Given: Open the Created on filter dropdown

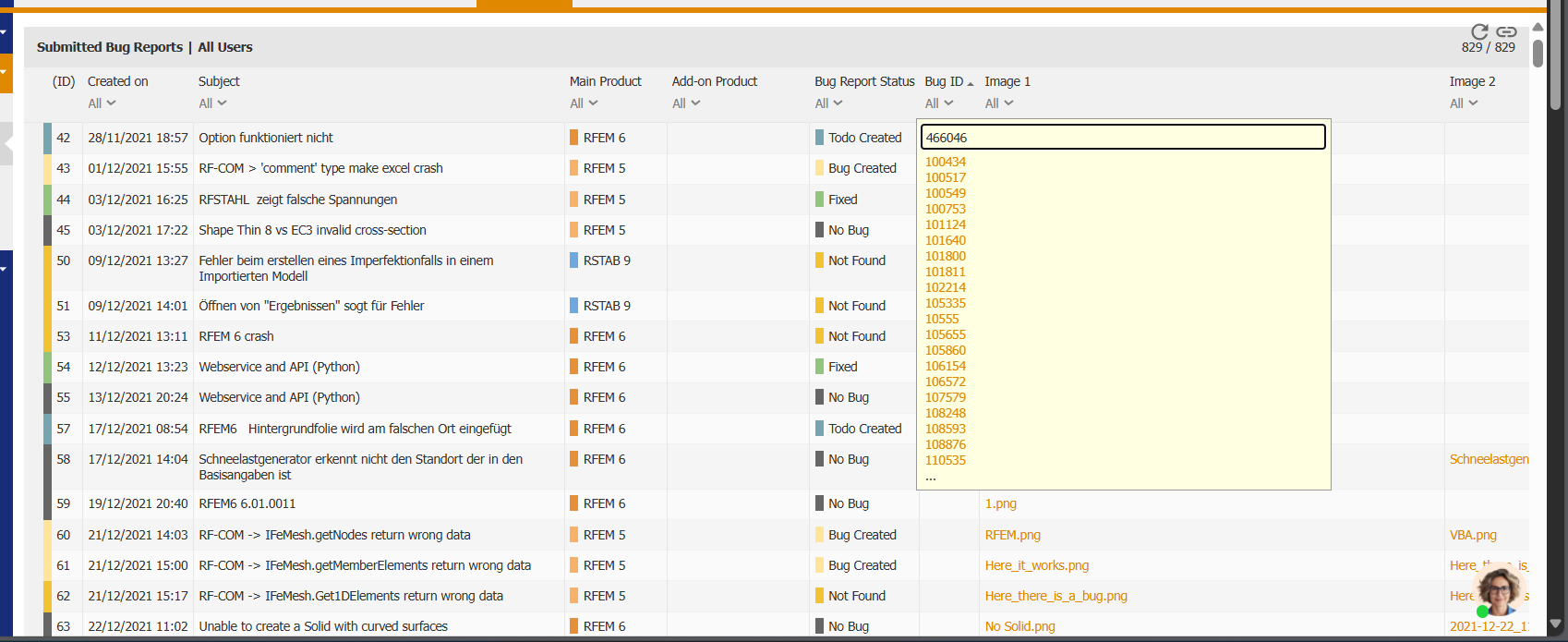Looking at the screenshot, I should pos(102,103).
